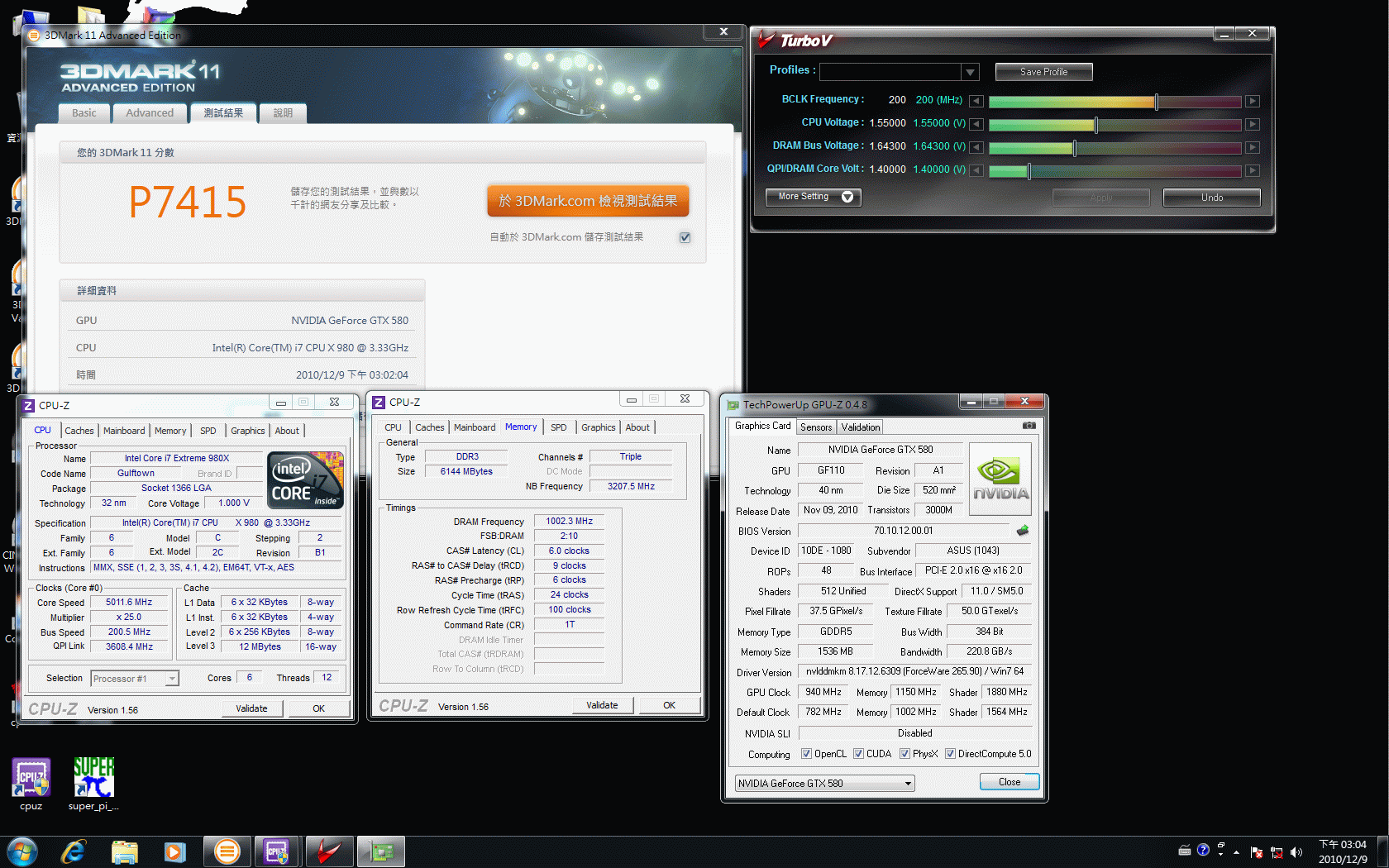Increase CPU Voltage with right arrow

point(1253,124)
